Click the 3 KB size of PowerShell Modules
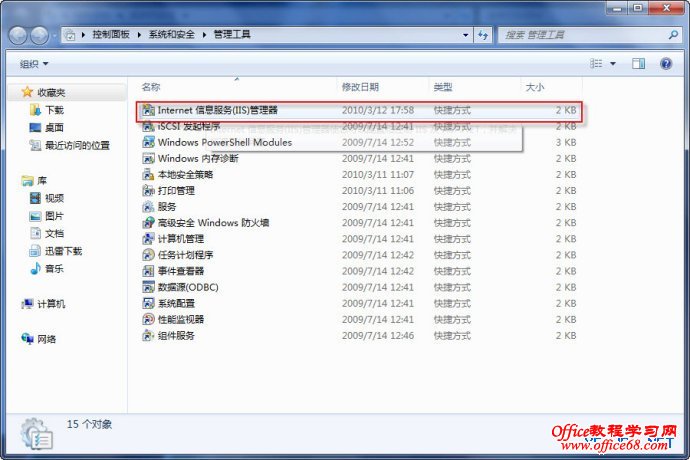This screenshot has width=690, height=460. coord(566,142)
